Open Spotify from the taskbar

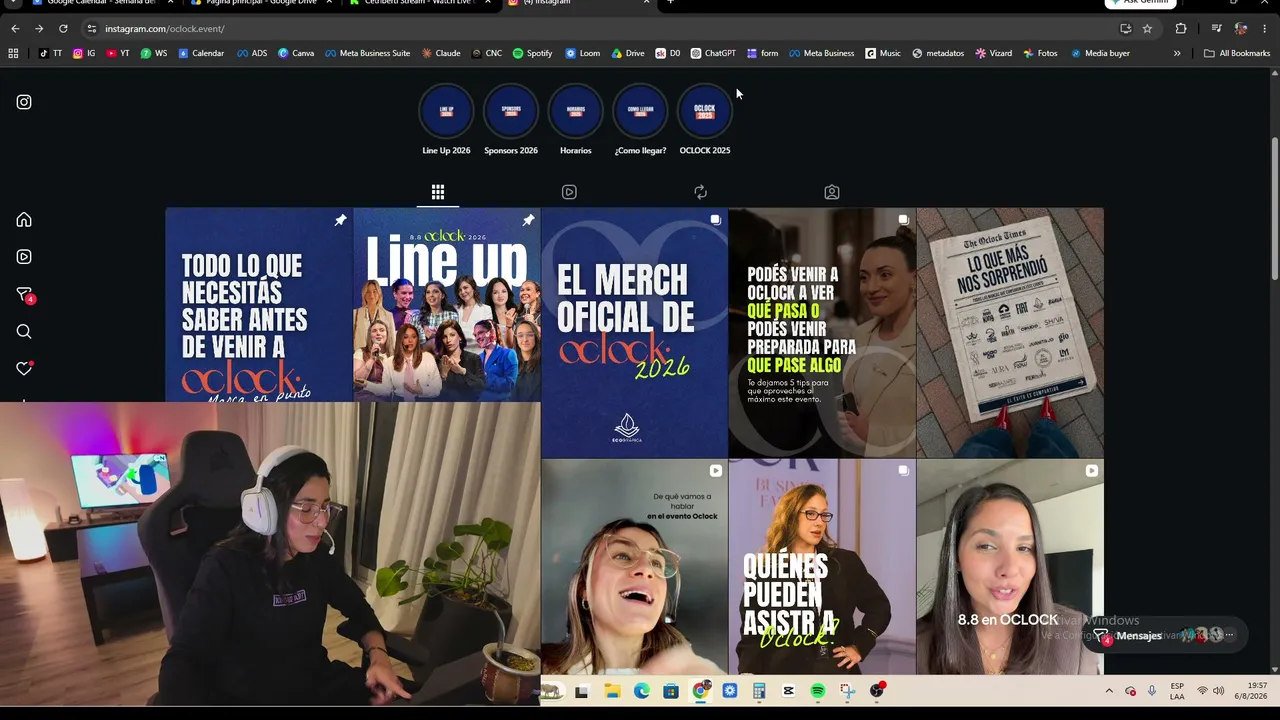(818, 691)
